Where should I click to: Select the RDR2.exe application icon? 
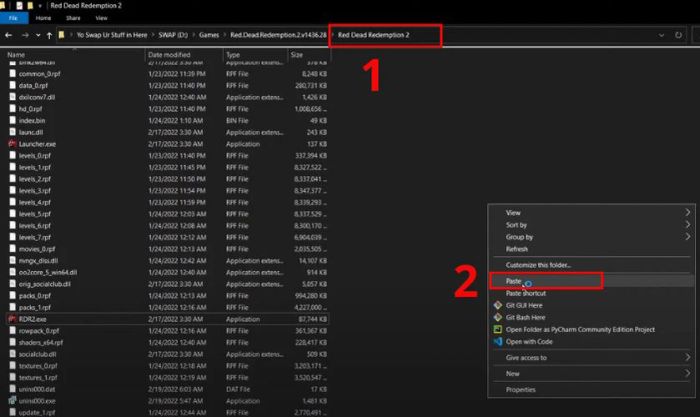click(x=12, y=319)
